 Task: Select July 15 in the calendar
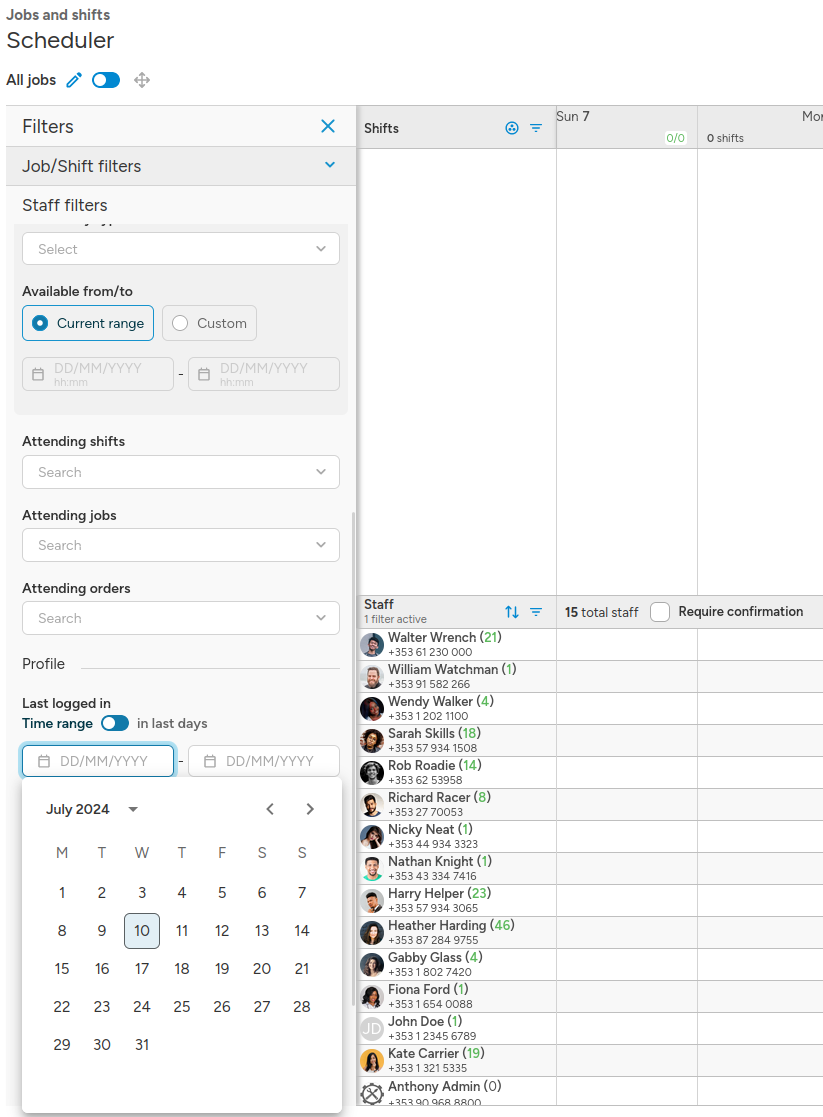coord(62,969)
